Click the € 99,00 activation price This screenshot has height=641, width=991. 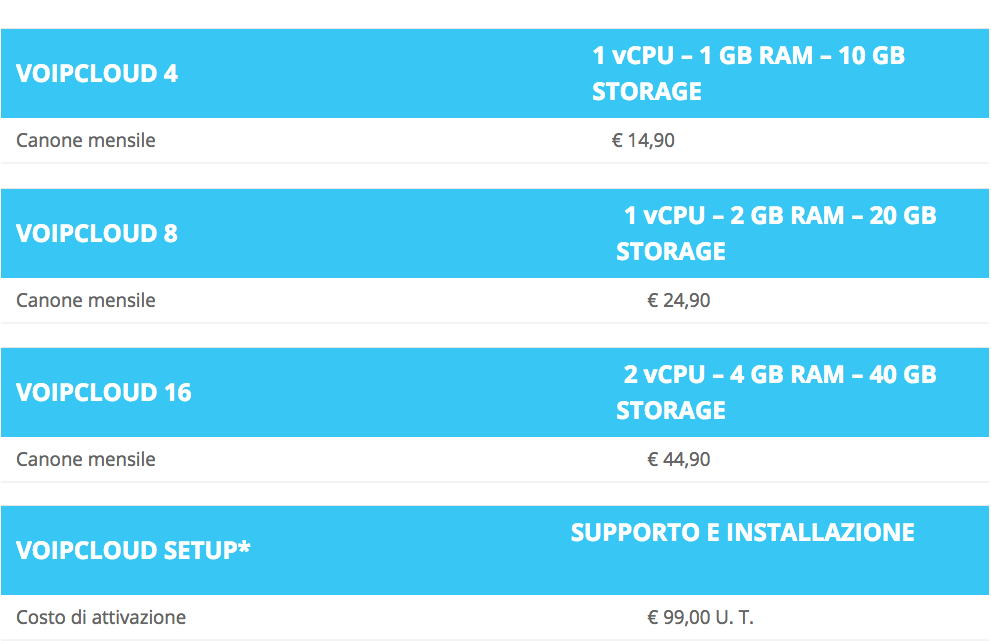(679, 617)
